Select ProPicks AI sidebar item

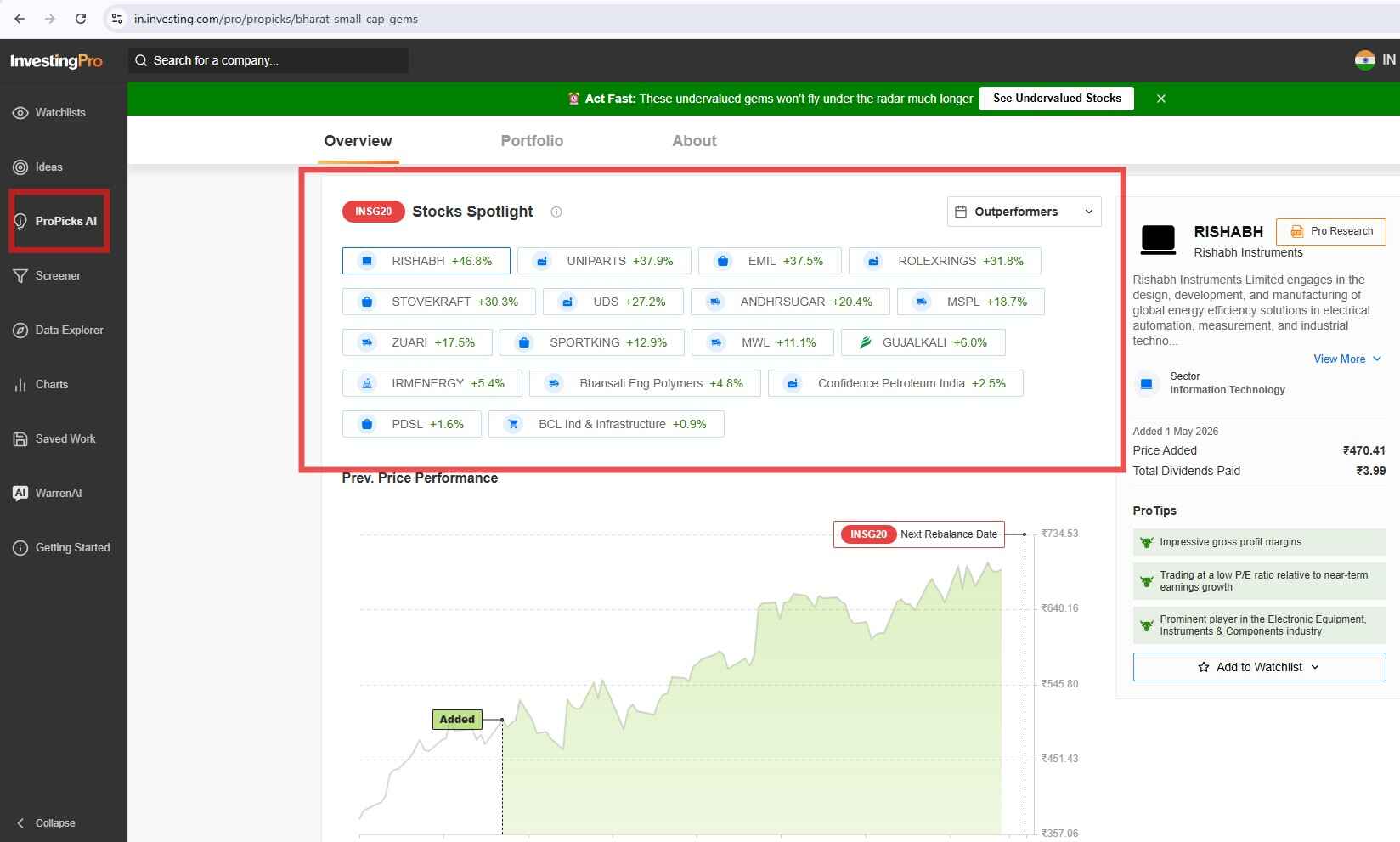point(55,221)
